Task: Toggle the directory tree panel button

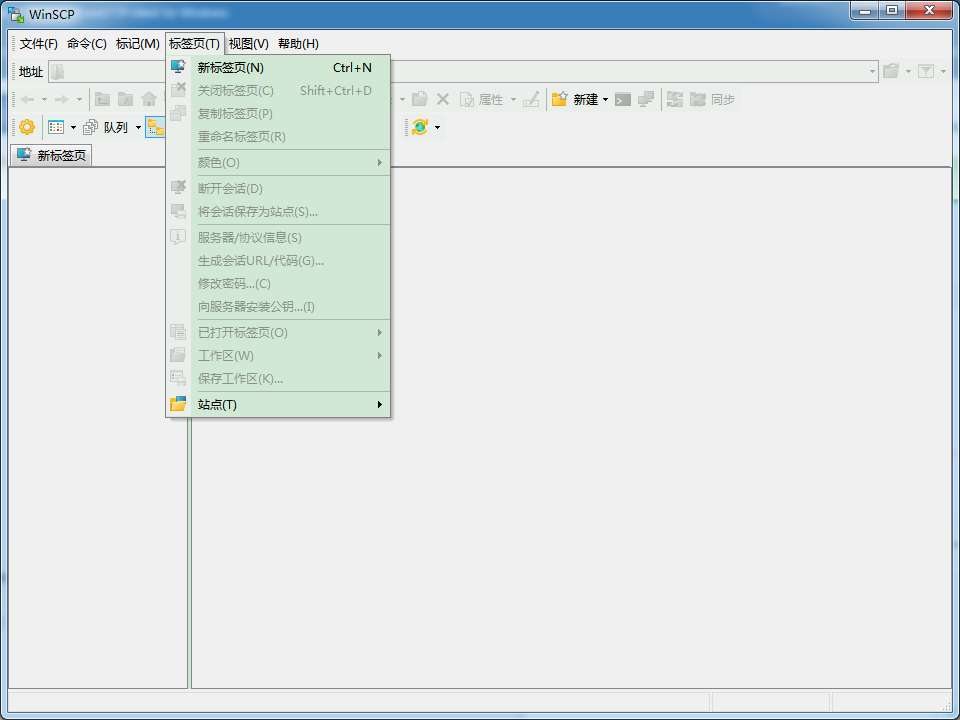Action: (155, 127)
